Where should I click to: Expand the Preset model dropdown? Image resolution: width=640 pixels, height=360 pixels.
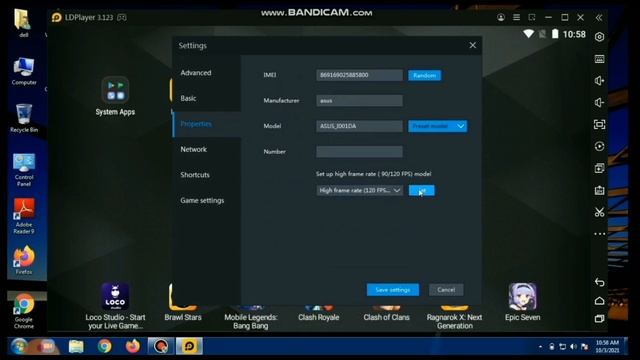point(438,126)
